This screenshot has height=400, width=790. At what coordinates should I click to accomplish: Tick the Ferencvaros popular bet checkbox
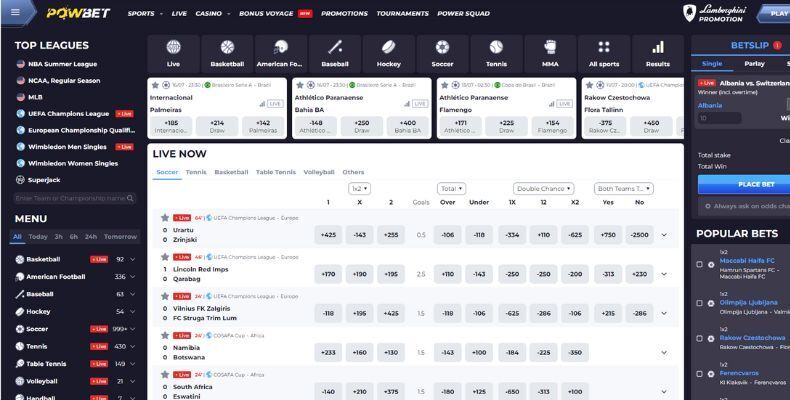699,374
